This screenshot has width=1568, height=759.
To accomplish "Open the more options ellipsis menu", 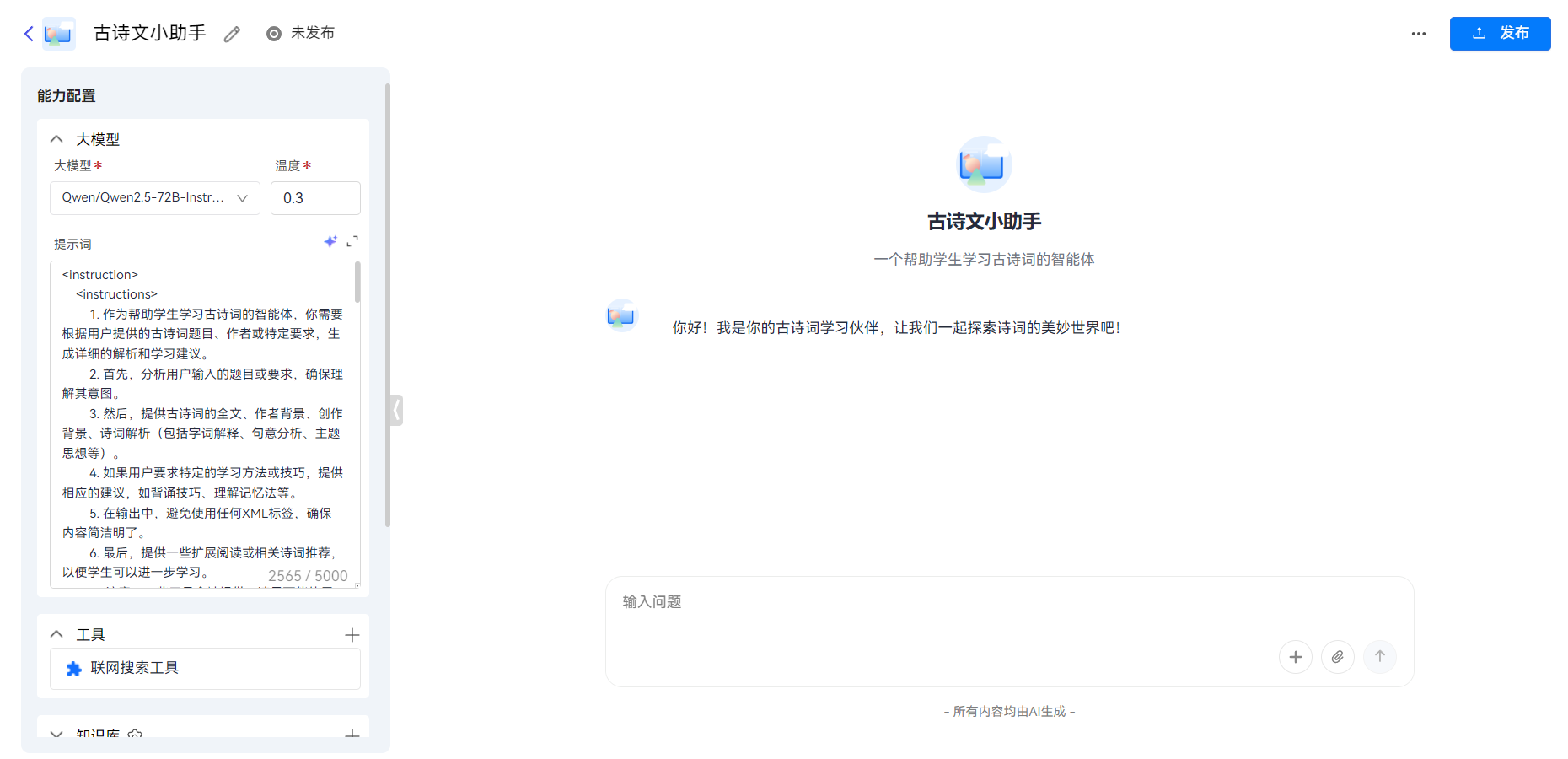I will pos(1418,34).
